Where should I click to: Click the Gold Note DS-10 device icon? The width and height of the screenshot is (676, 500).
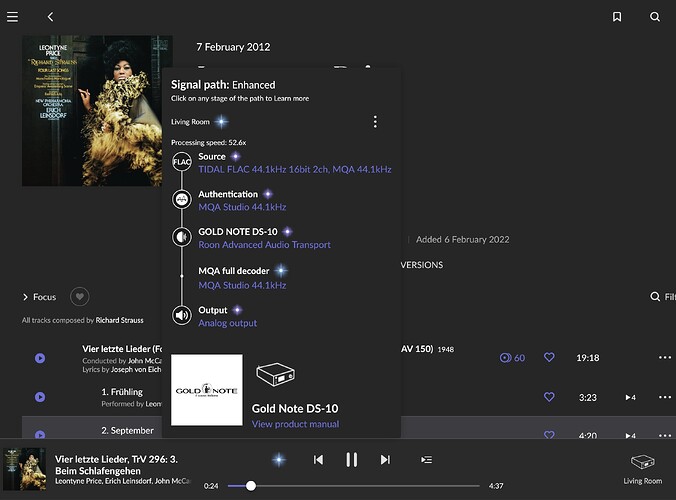coord(275,375)
